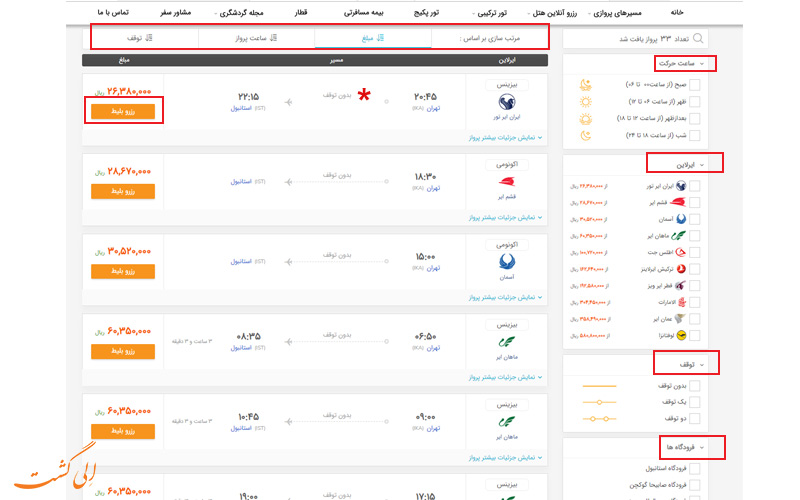This screenshot has width=800, height=500.
Task: Click the استانبول destination link on the 22:15 arrival
Action: click(241, 108)
